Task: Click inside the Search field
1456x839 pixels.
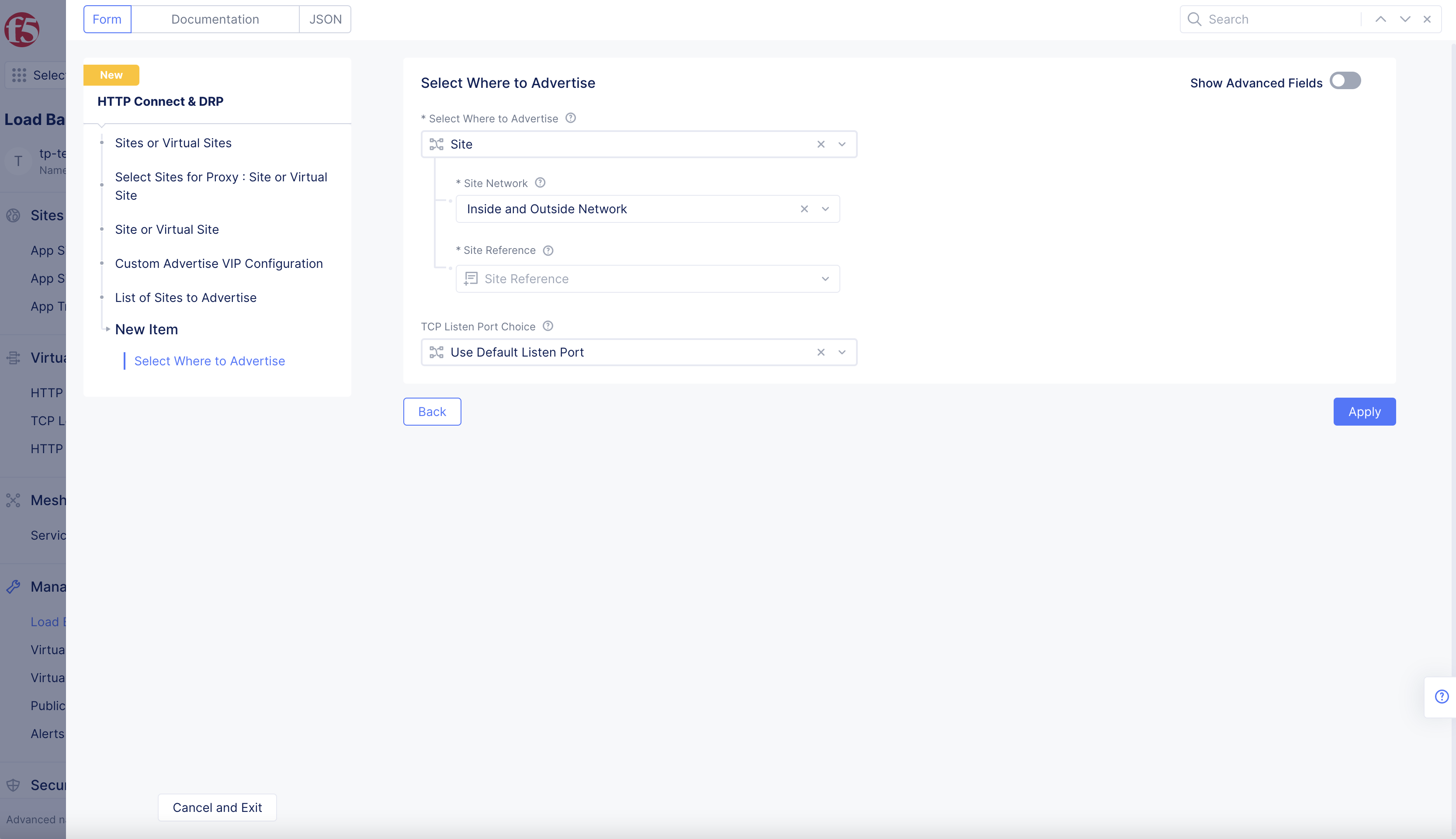Action: [1268, 19]
